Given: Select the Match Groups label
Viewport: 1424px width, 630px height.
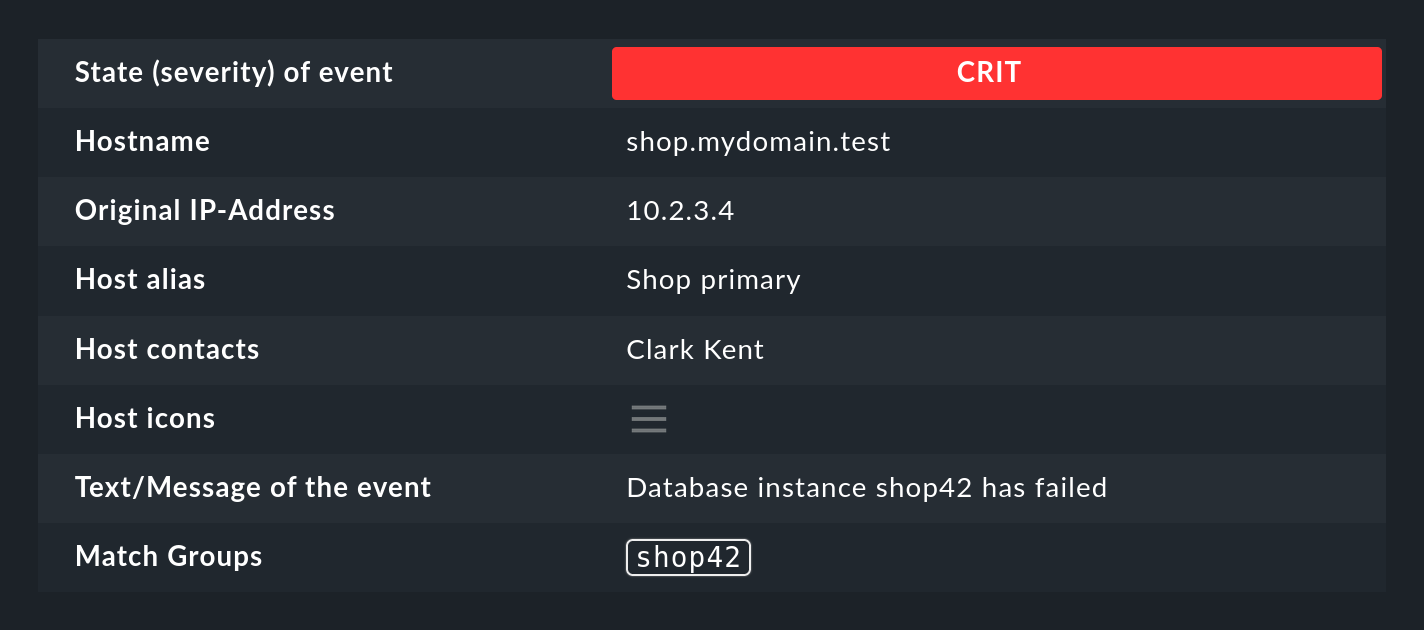Looking at the screenshot, I should click(x=169, y=557).
